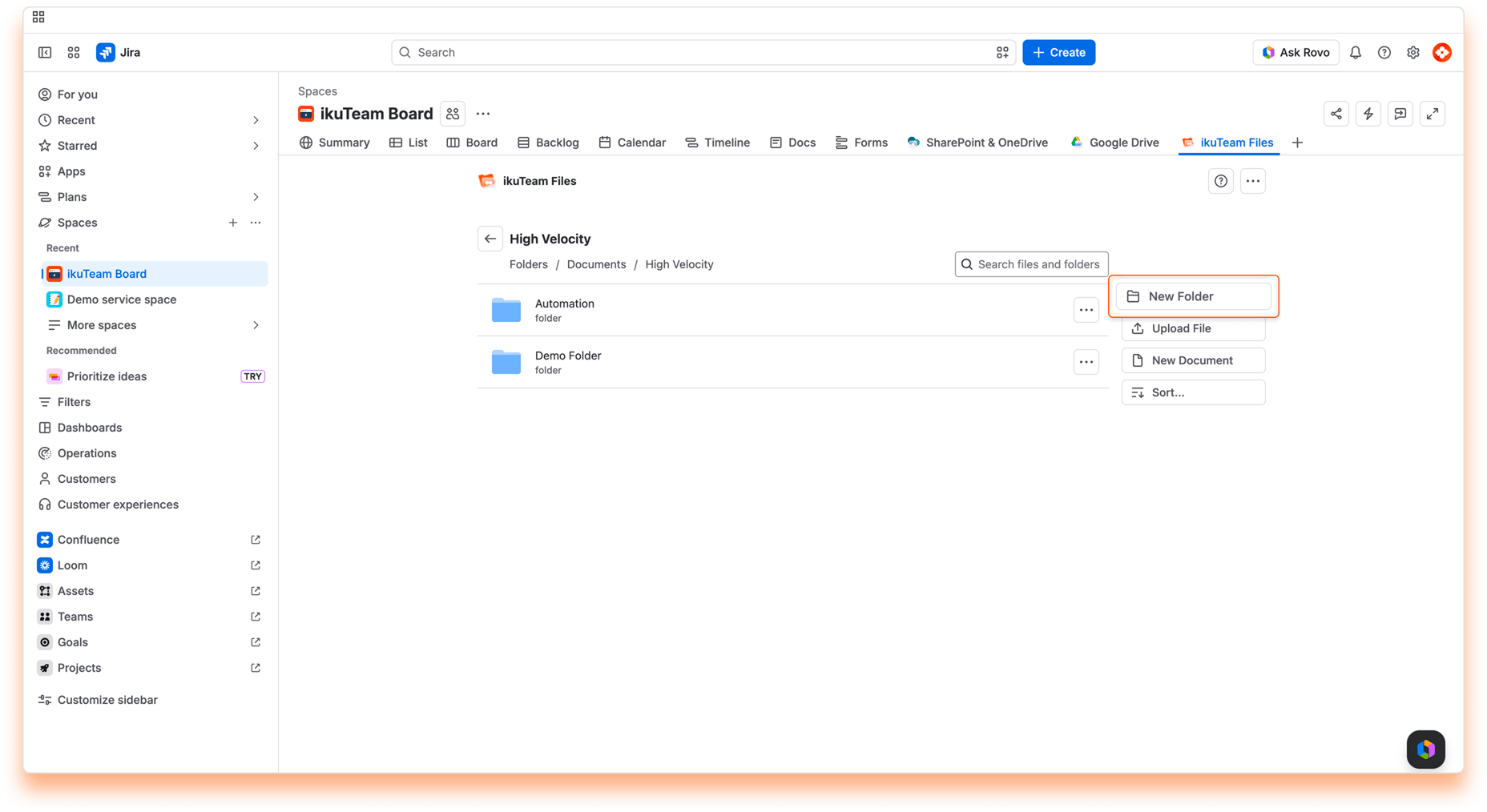Expand the Recent section chevron
The image size is (1487, 812).
(256, 120)
